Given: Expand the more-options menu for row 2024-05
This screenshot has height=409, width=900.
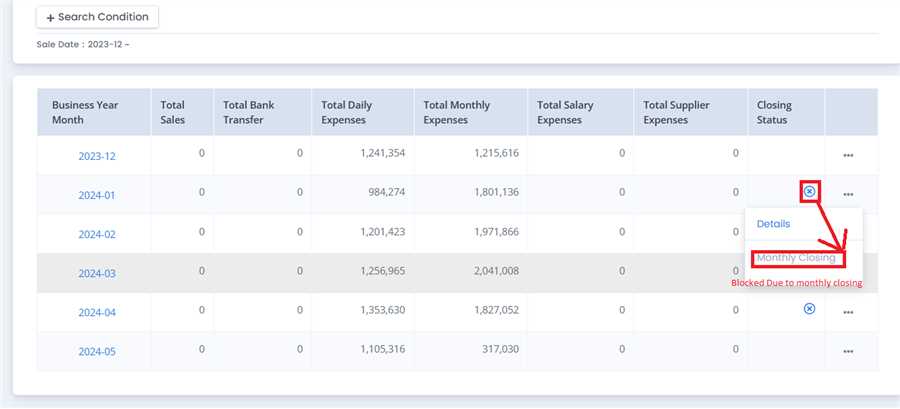Looking at the screenshot, I should (848, 351).
